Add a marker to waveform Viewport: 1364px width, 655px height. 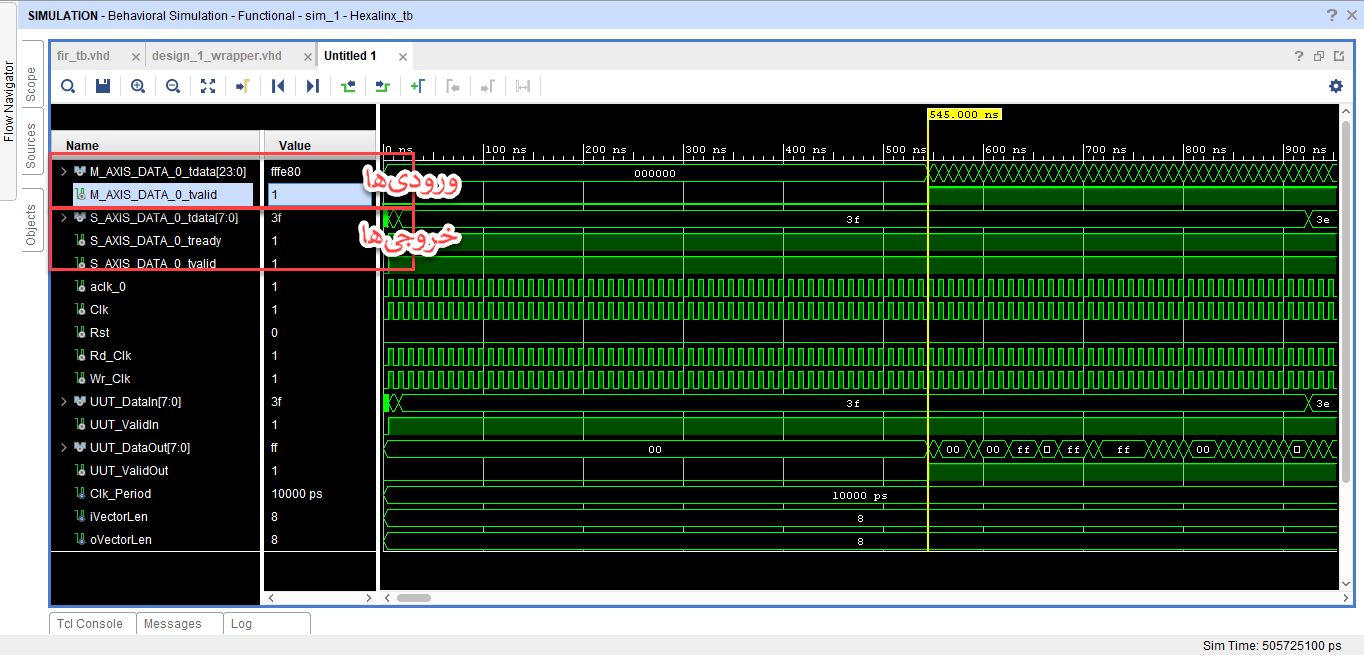tap(418, 87)
